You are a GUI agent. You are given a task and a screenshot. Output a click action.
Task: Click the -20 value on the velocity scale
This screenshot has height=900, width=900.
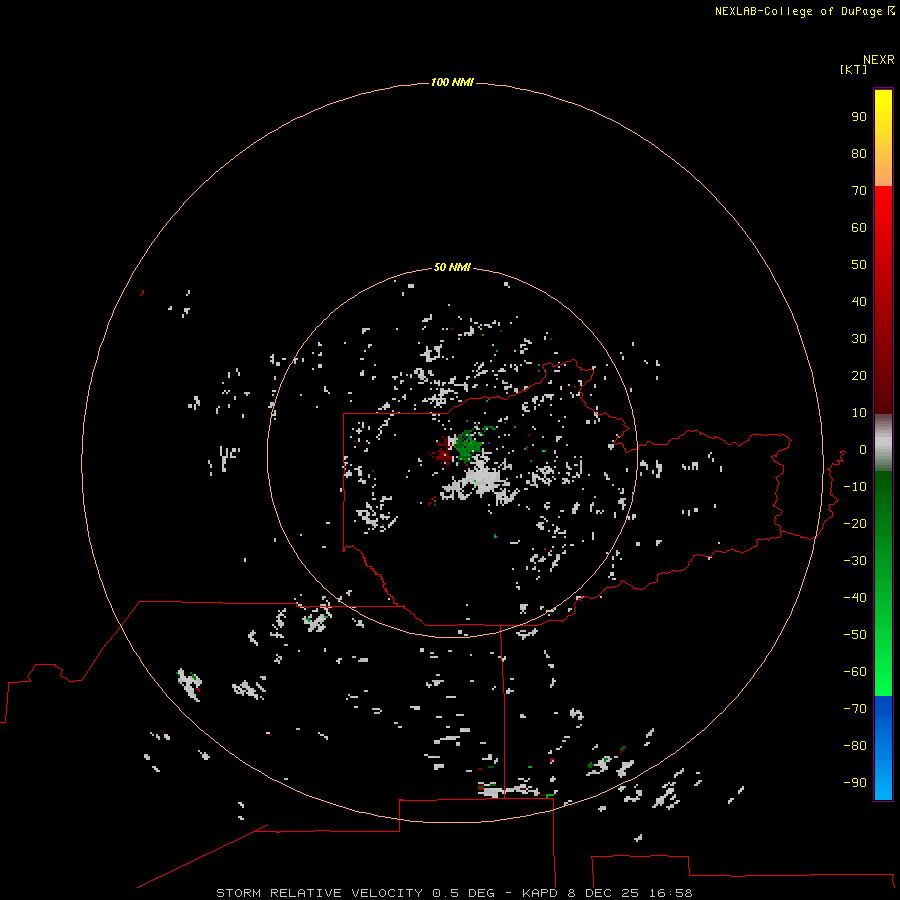pos(855,523)
